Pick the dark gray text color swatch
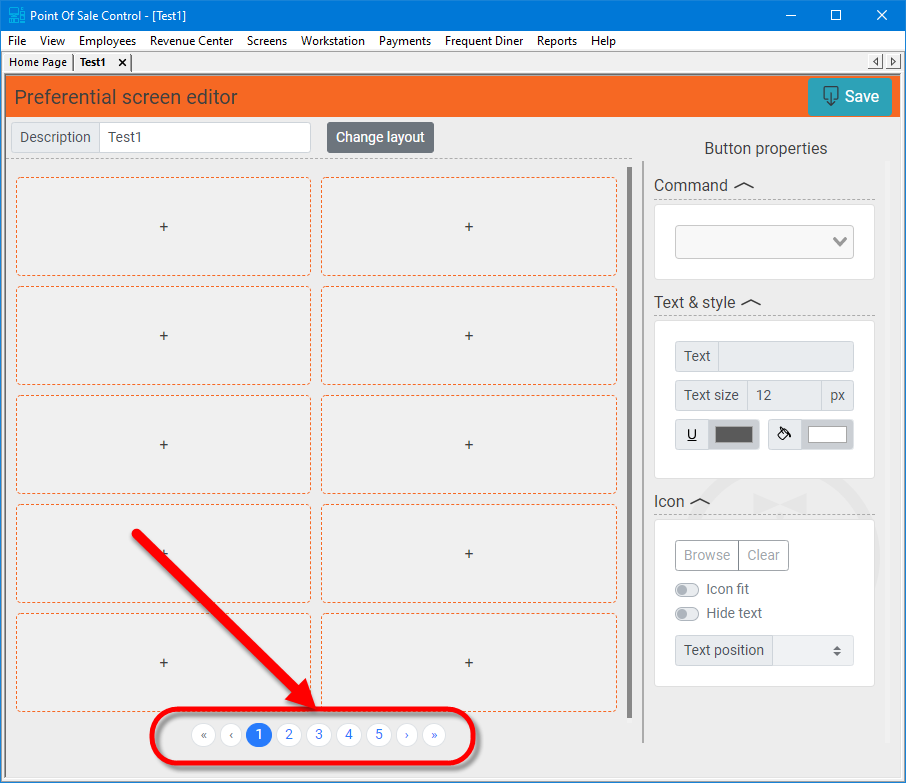 pos(734,435)
